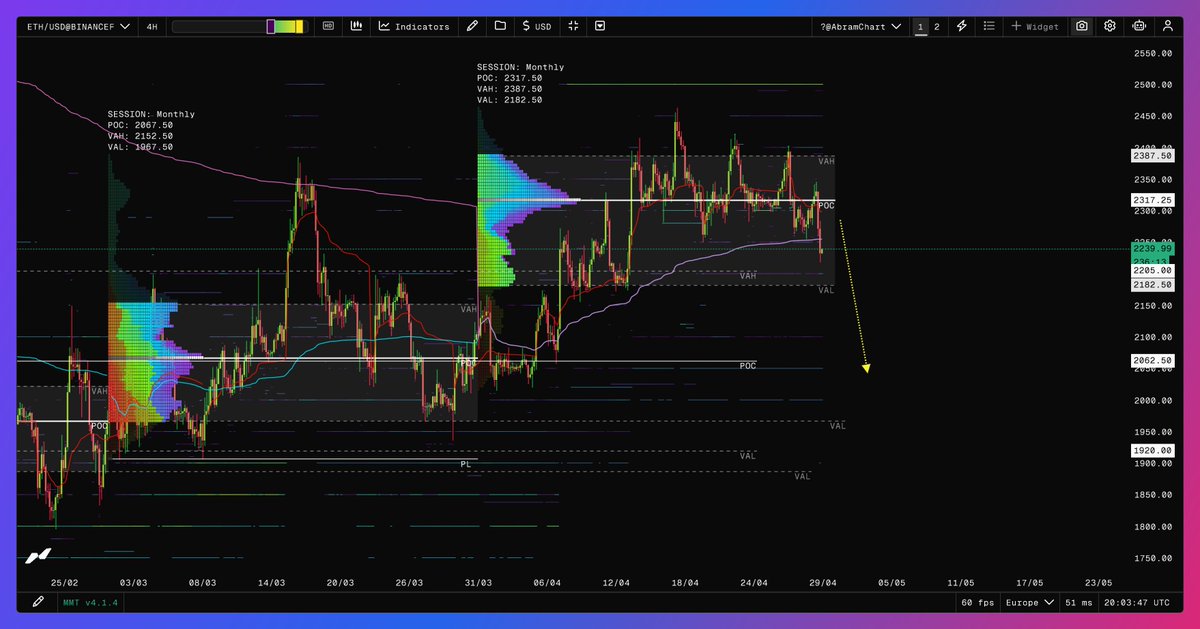Click the VAL: 2182.50 session text
Screen dimensions: 1200x629
[510, 100]
